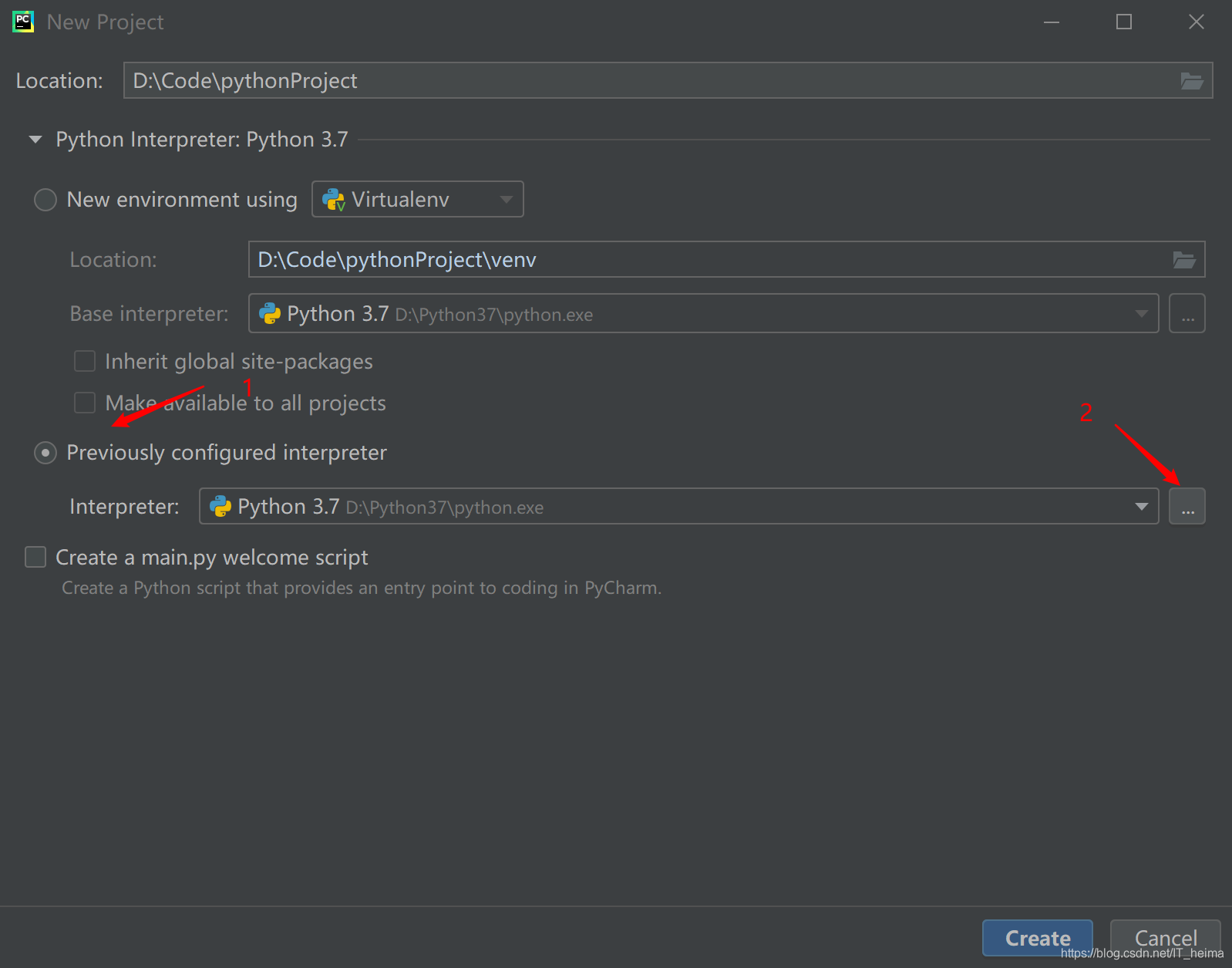Select New environment using radio button
This screenshot has height=968, width=1232.
(x=45, y=200)
